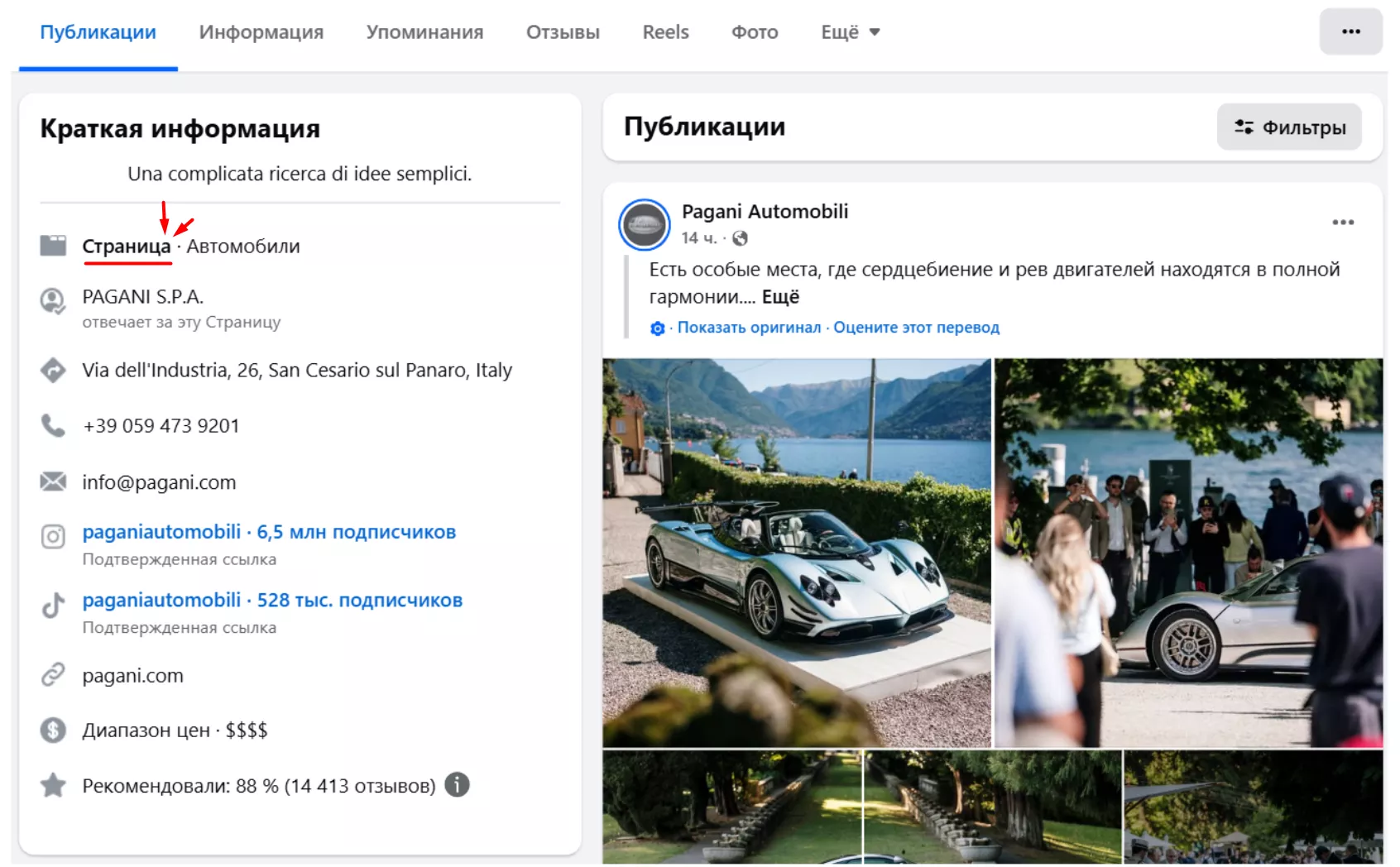1400x867 pixels.
Task: Click the Una complicata ricerca di idee semplici tagline
Action: click(300, 174)
